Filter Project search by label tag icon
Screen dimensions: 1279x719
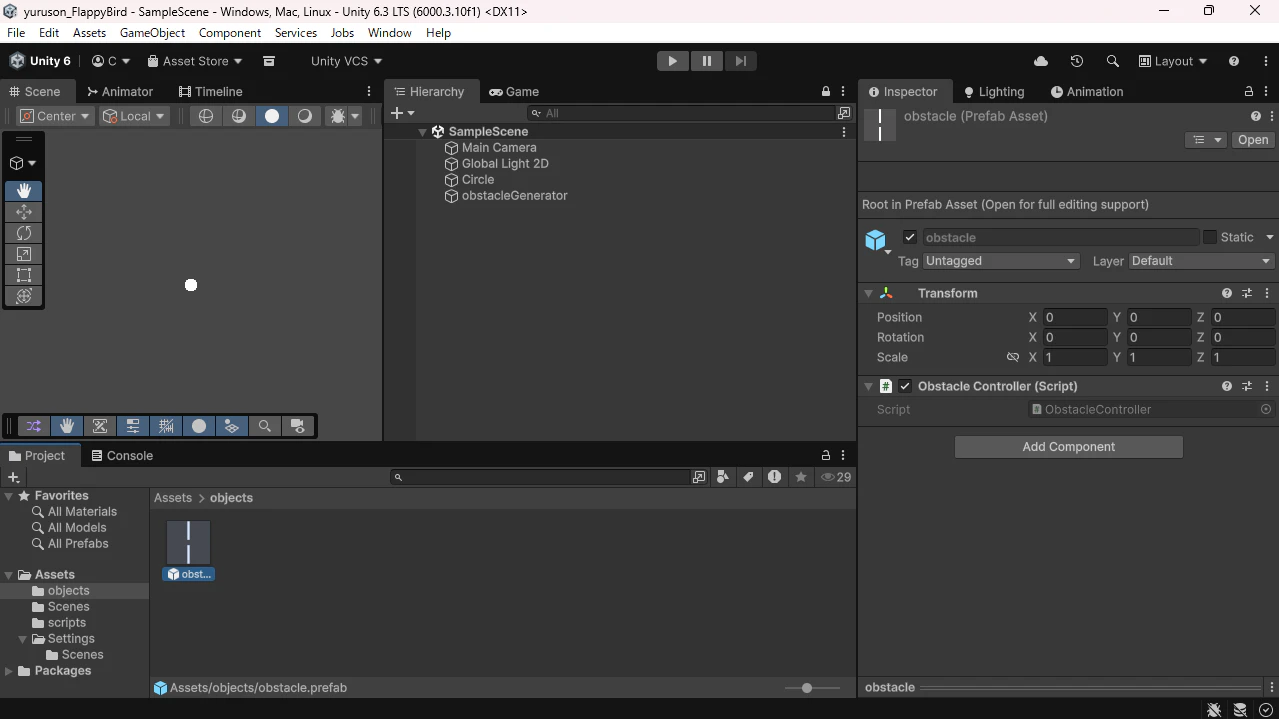tap(748, 477)
